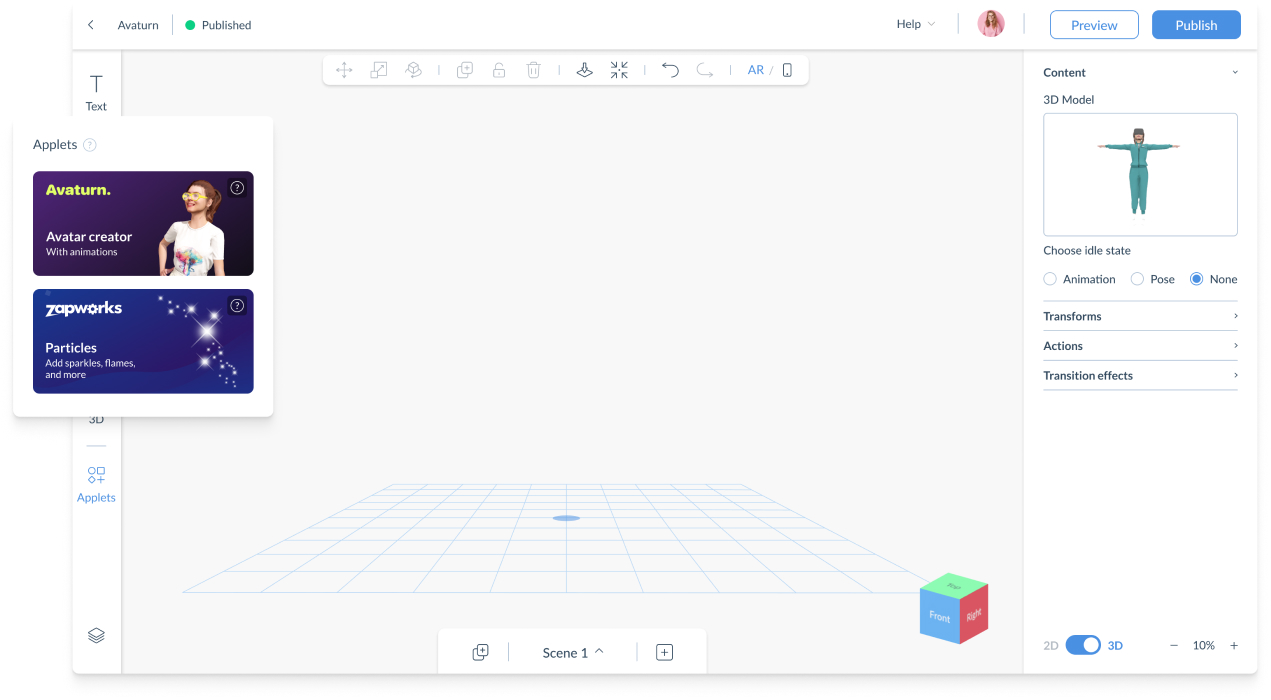Select the Move tool in the toolbar
The width and height of the screenshot is (1271, 700).
point(344,69)
